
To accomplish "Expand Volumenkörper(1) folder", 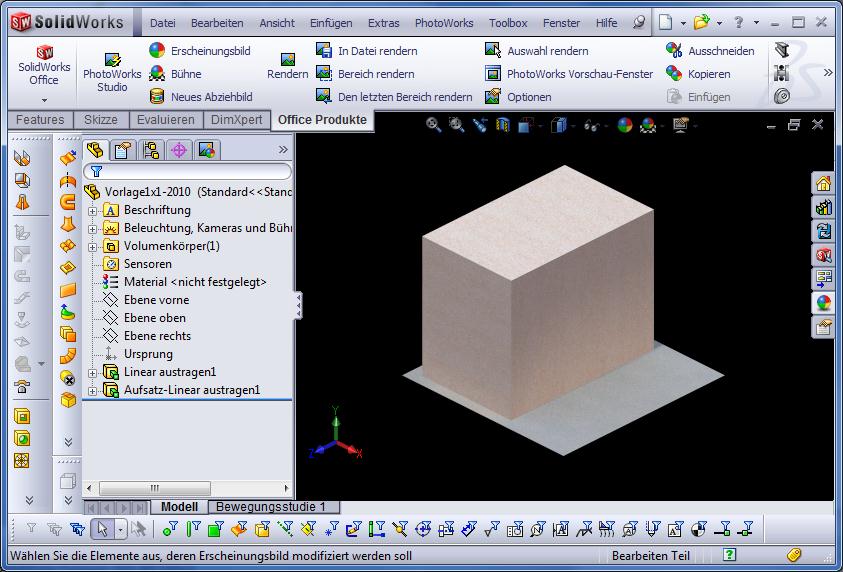I will (x=93, y=247).
